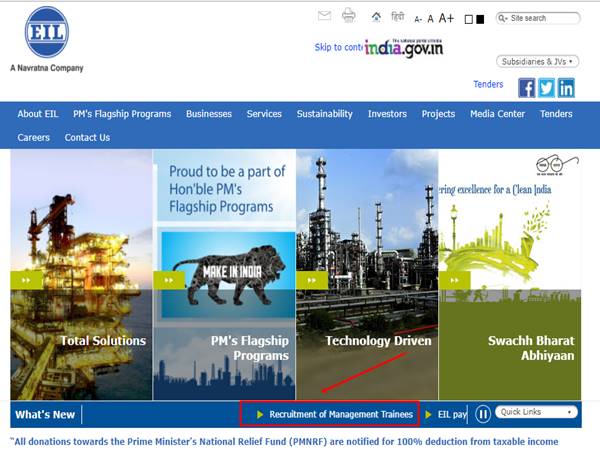Click 'A Navratna Company' tagline
This screenshot has width=600, height=450.
(47, 68)
